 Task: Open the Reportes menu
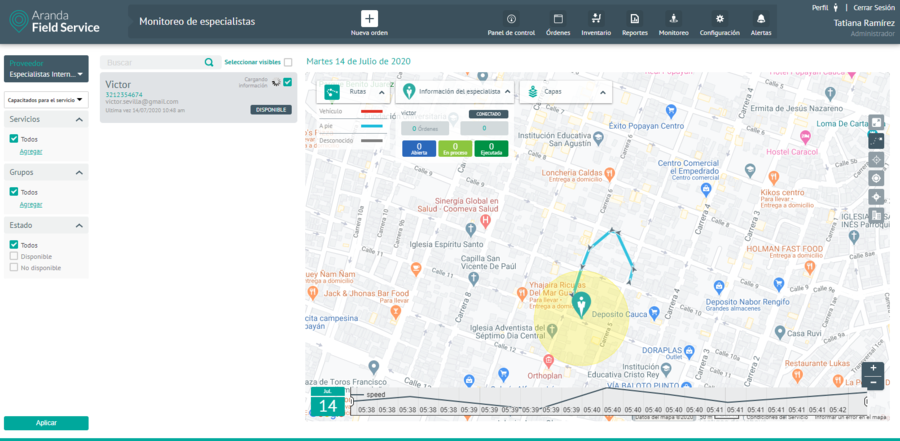[x=635, y=24]
